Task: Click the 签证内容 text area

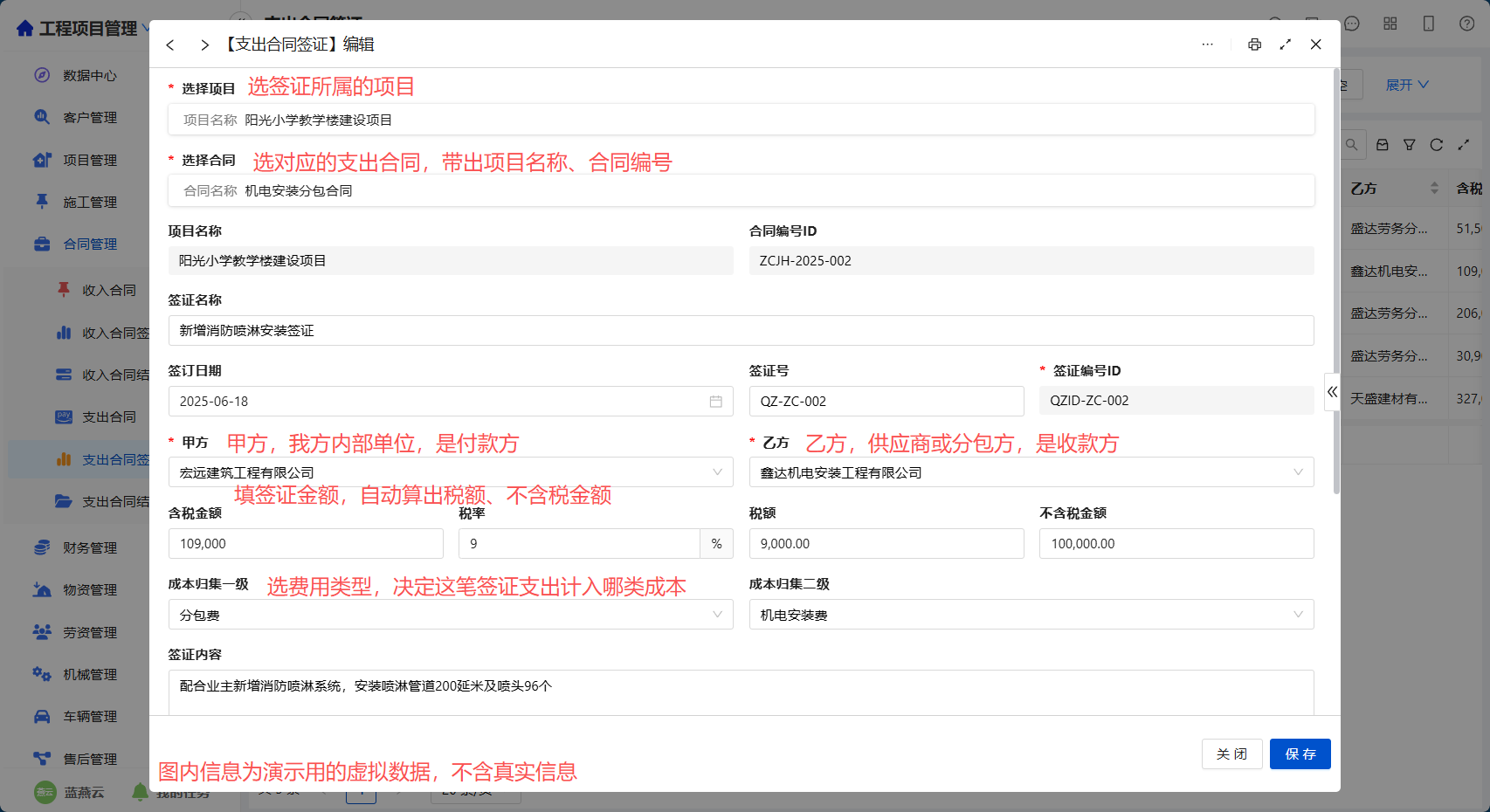Action: click(x=742, y=692)
